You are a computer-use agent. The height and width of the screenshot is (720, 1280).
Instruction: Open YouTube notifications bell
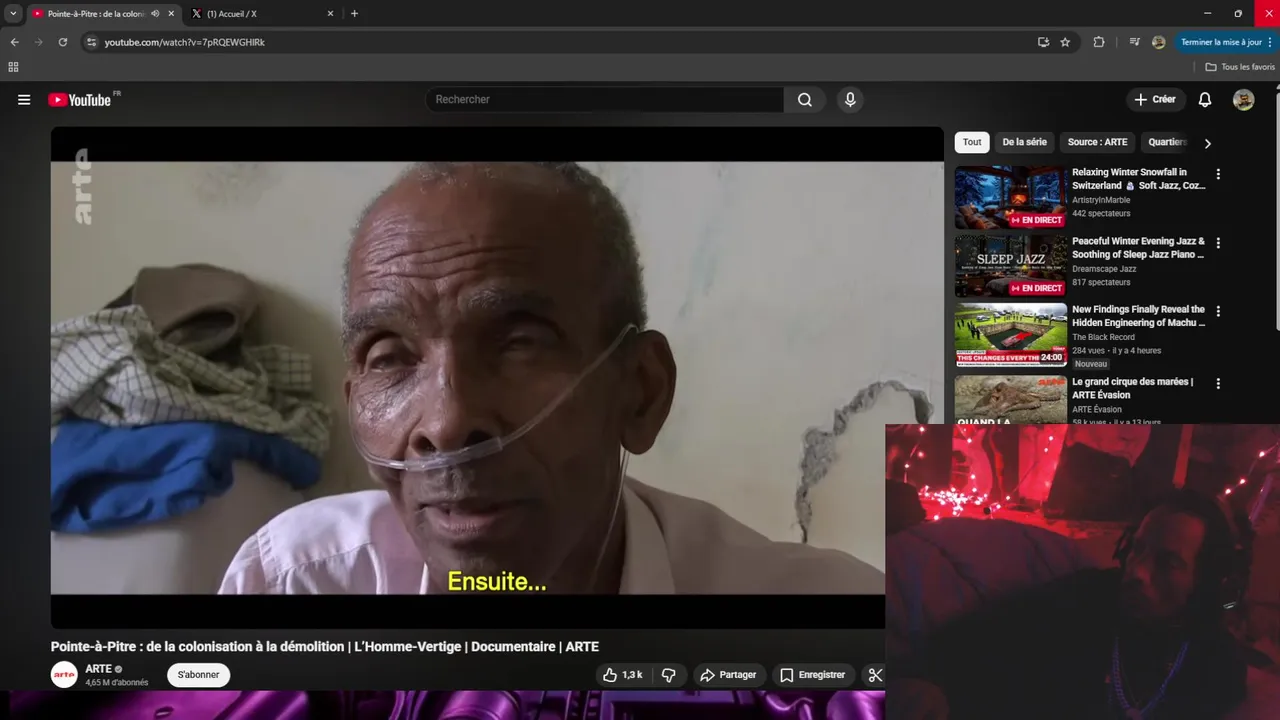tap(1205, 100)
